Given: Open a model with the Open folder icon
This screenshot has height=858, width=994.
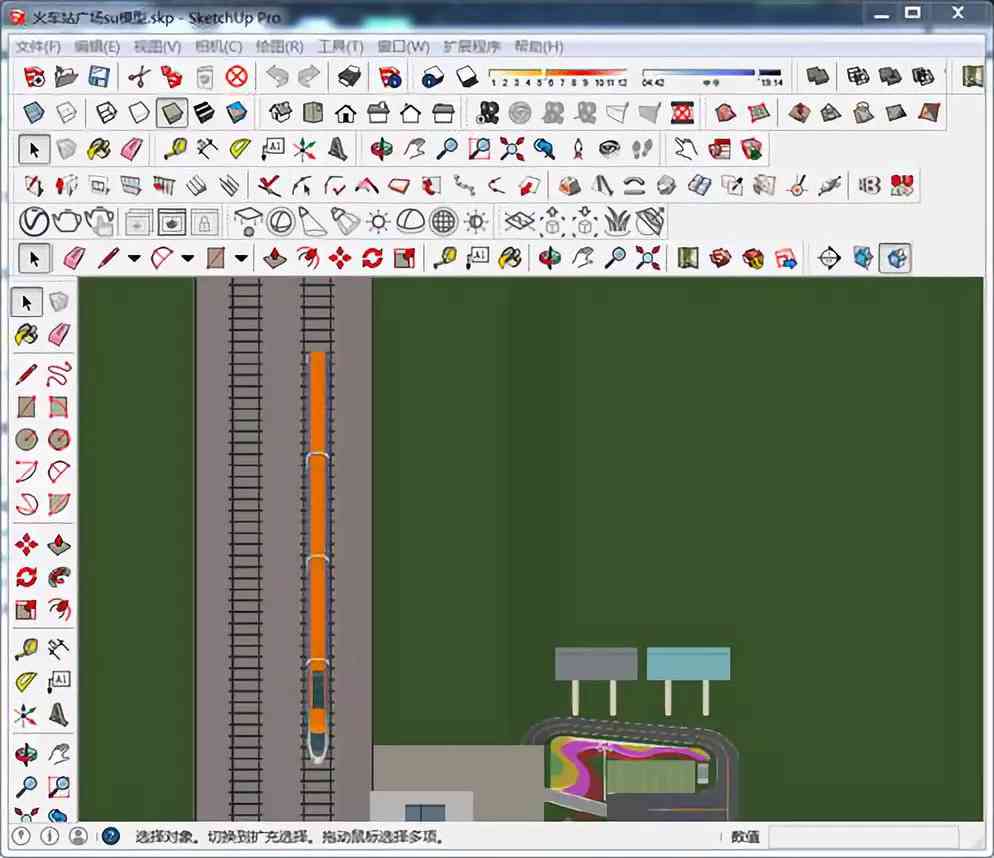Looking at the screenshot, I should click(67, 77).
